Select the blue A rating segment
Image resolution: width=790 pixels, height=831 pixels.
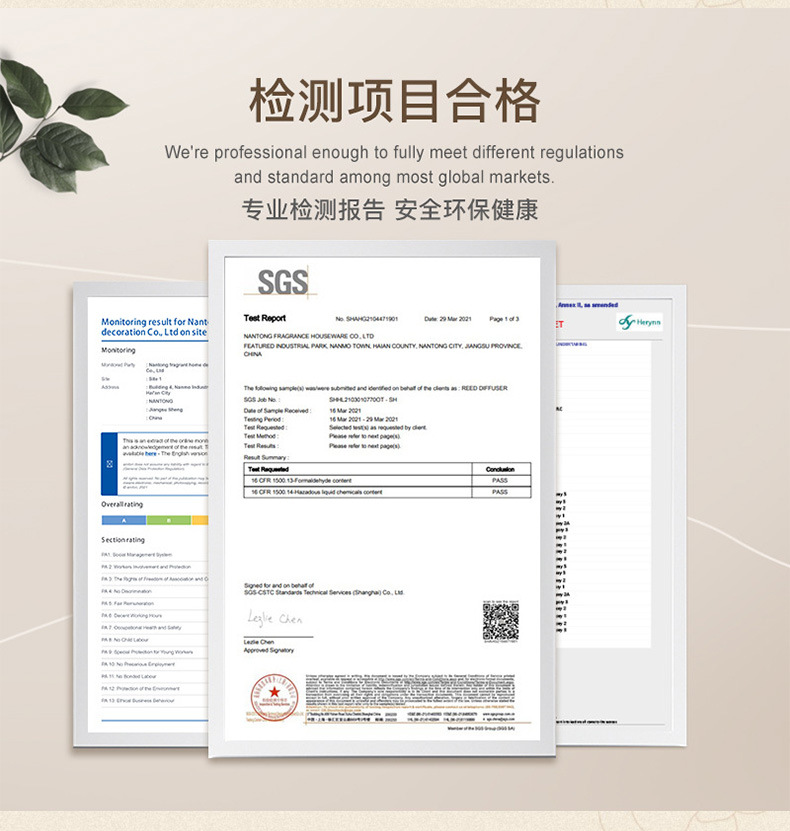[x=124, y=520]
